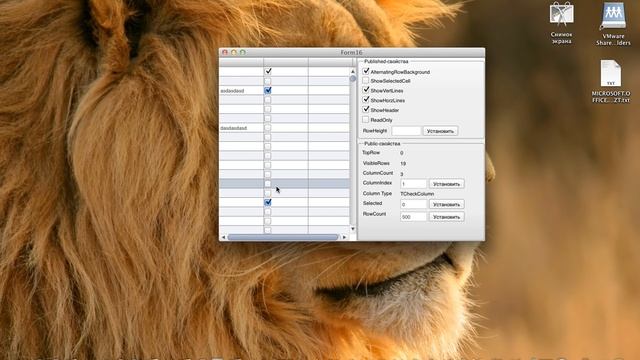Viewport: 640px width, 360px height.
Task: Select the asdasdasd grid cell
Action: point(241,91)
